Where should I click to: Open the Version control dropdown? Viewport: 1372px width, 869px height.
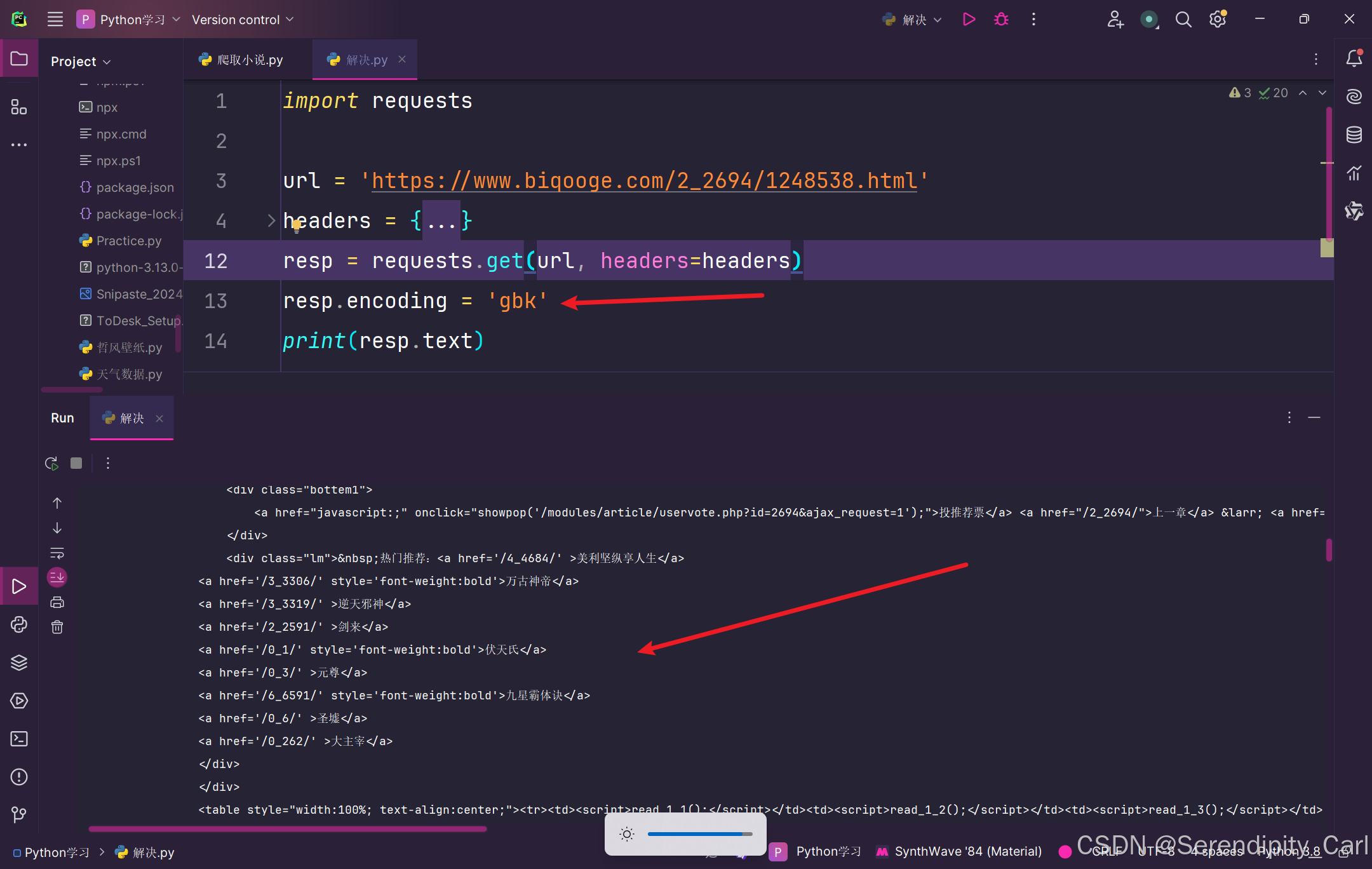(x=243, y=20)
